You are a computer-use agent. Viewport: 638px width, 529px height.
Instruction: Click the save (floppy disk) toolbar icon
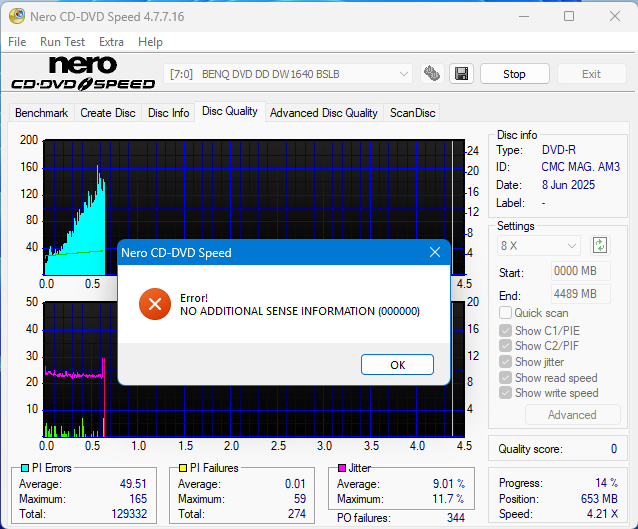tap(461, 74)
